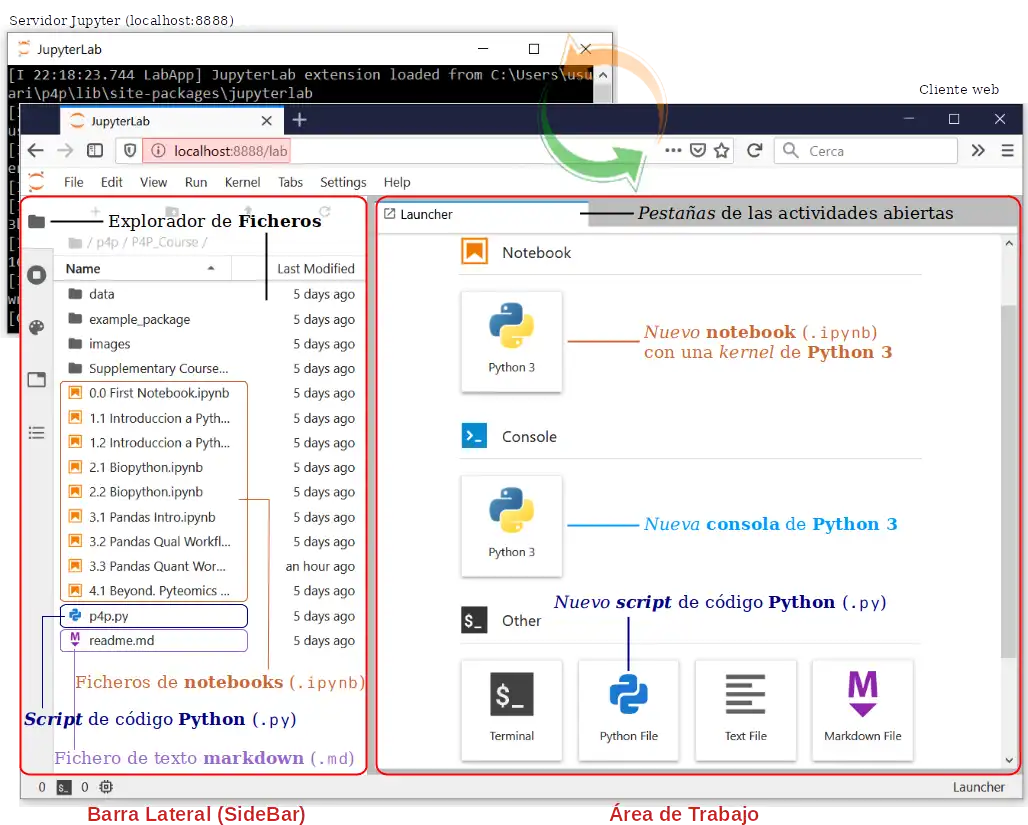Select the example_package folder
This screenshot has width=1028, height=825.
click(x=210, y=319)
